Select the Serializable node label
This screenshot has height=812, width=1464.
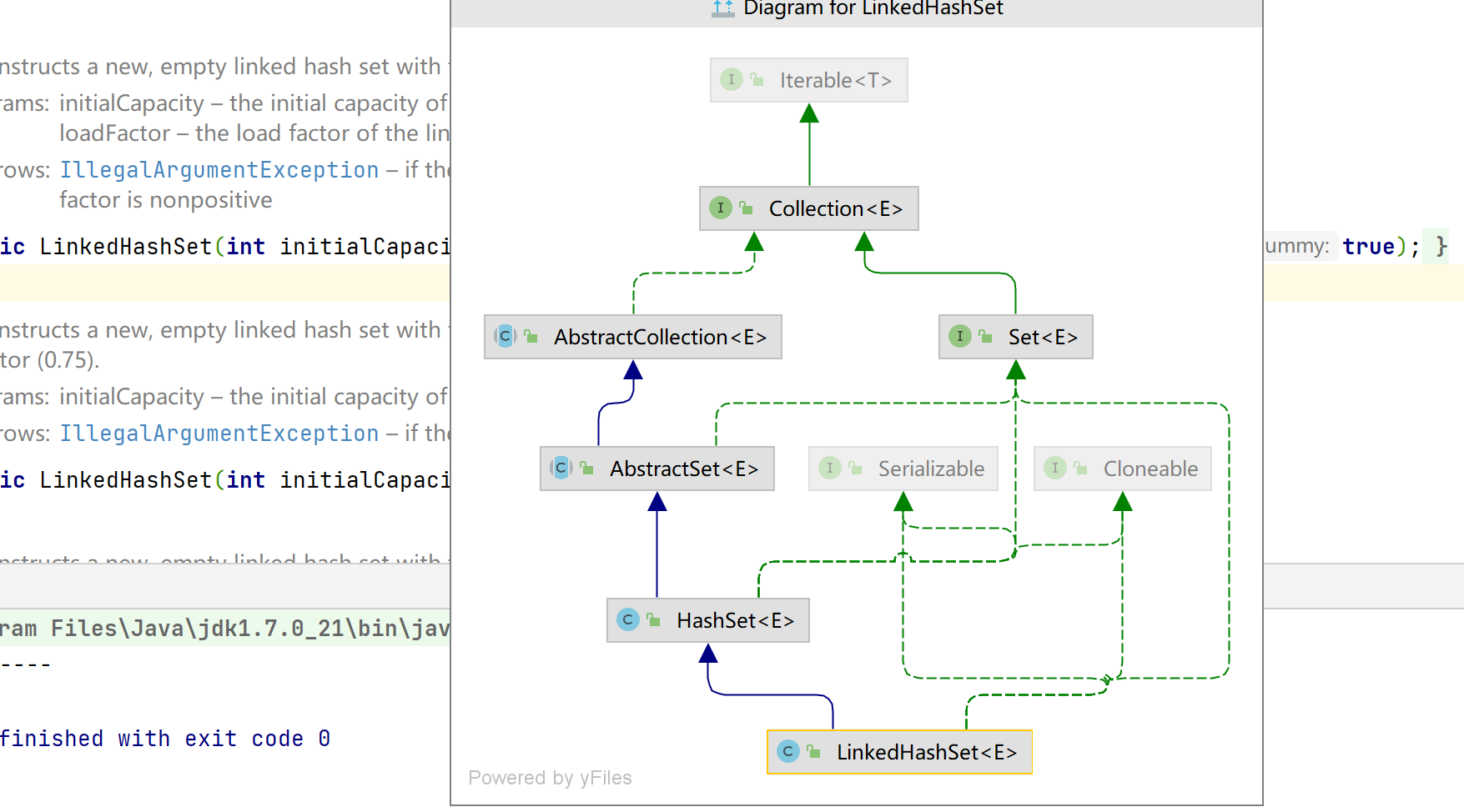point(931,469)
